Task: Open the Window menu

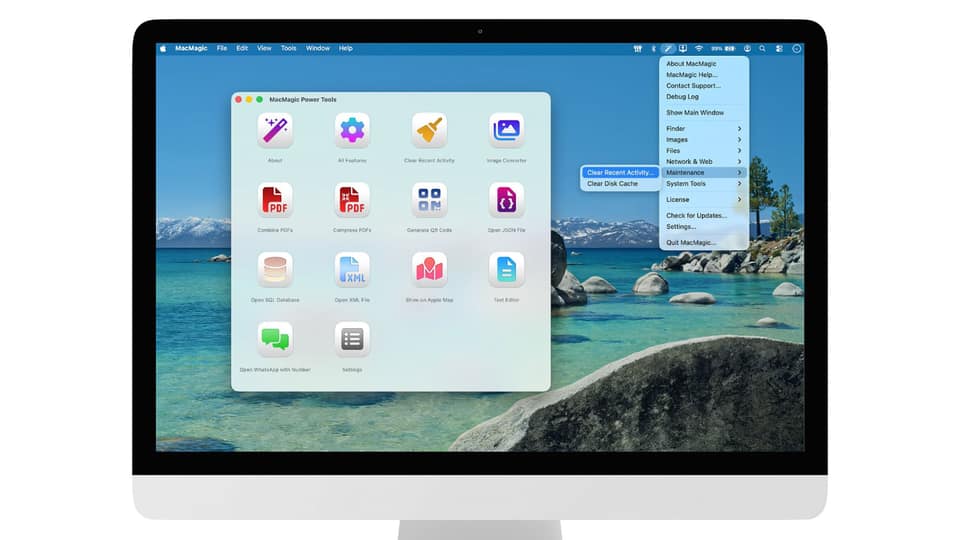Action: [x=318, y=48]
